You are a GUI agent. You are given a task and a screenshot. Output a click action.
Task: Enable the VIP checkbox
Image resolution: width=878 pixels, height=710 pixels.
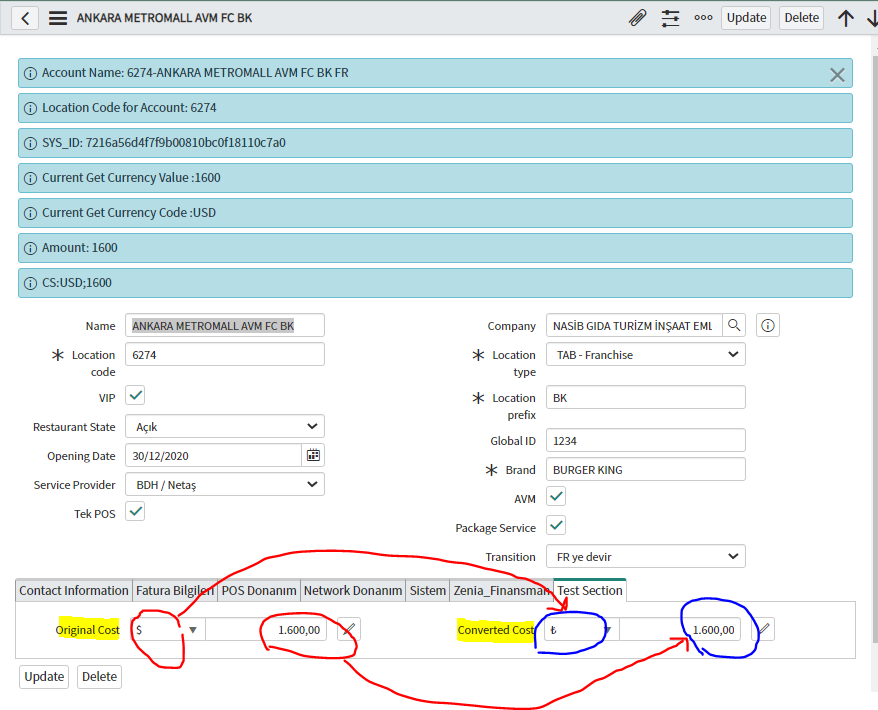click(135, 395)
